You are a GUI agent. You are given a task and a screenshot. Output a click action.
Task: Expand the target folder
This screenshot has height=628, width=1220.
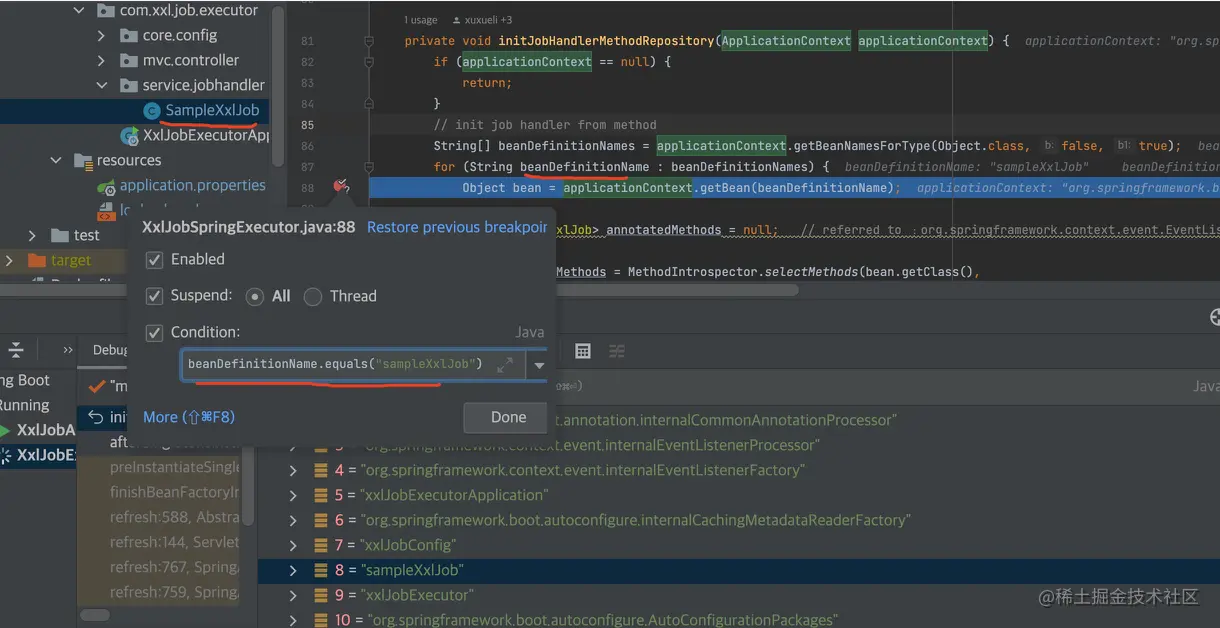tap(10, 260)
